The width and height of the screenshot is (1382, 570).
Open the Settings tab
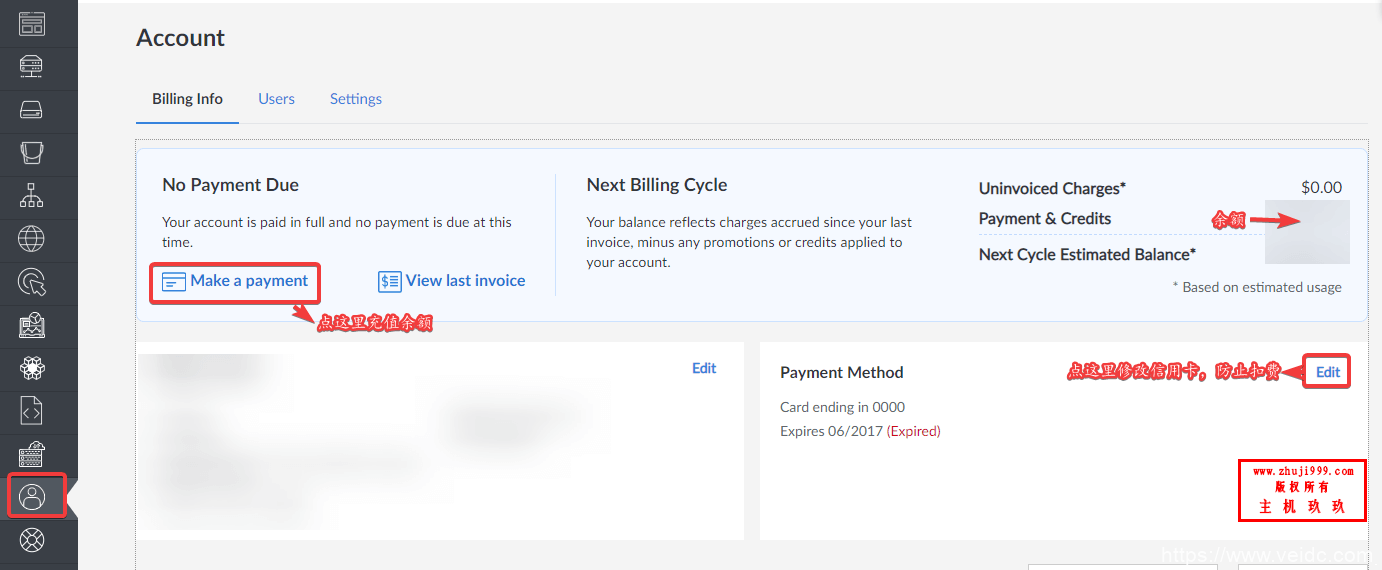[356, 99]
